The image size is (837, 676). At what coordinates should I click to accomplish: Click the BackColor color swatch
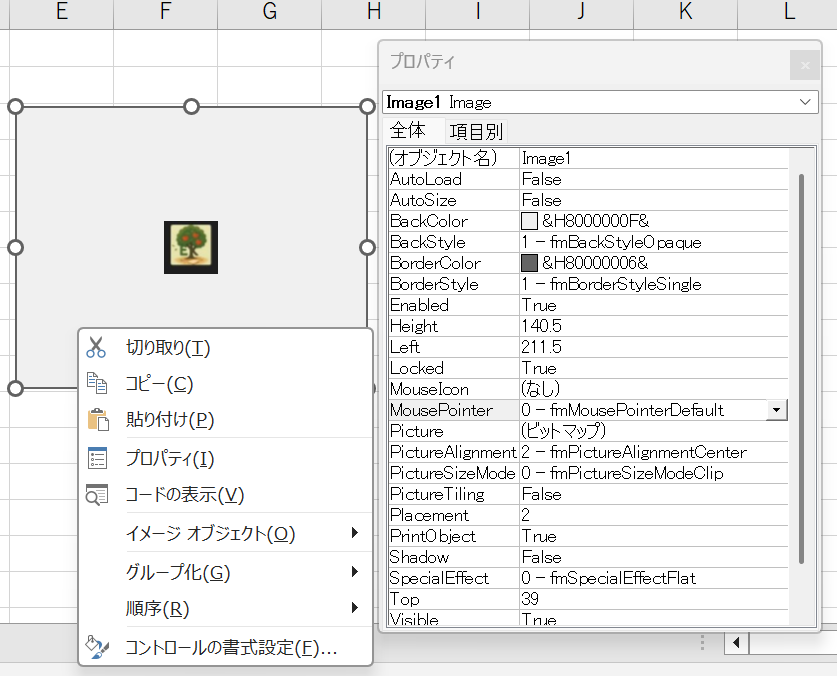coord(530,221)
